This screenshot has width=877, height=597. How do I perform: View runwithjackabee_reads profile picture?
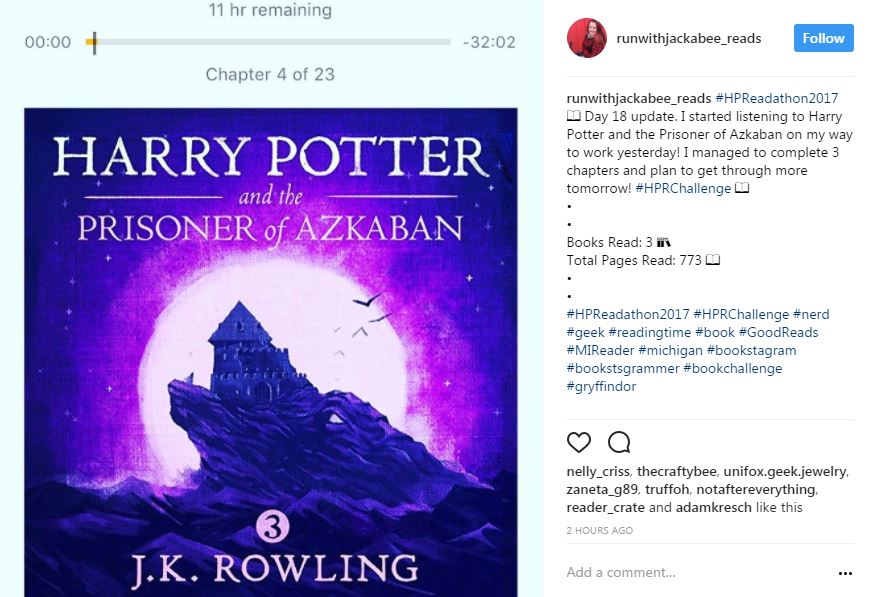pos(587,38)
